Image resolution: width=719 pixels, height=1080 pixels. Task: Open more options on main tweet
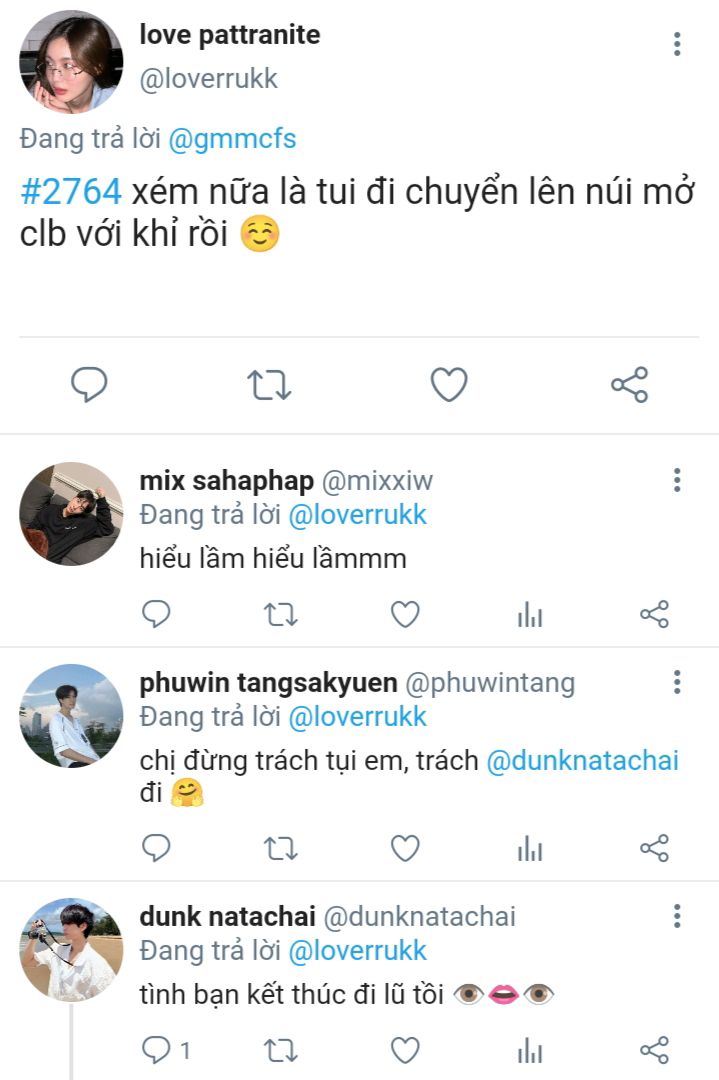[x=677, y=44]
